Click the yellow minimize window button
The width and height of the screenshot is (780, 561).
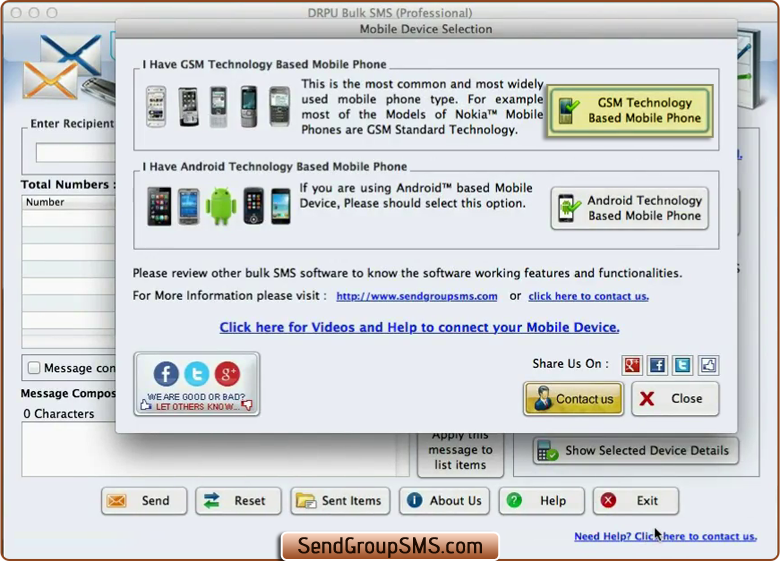(x=34, y=12)
